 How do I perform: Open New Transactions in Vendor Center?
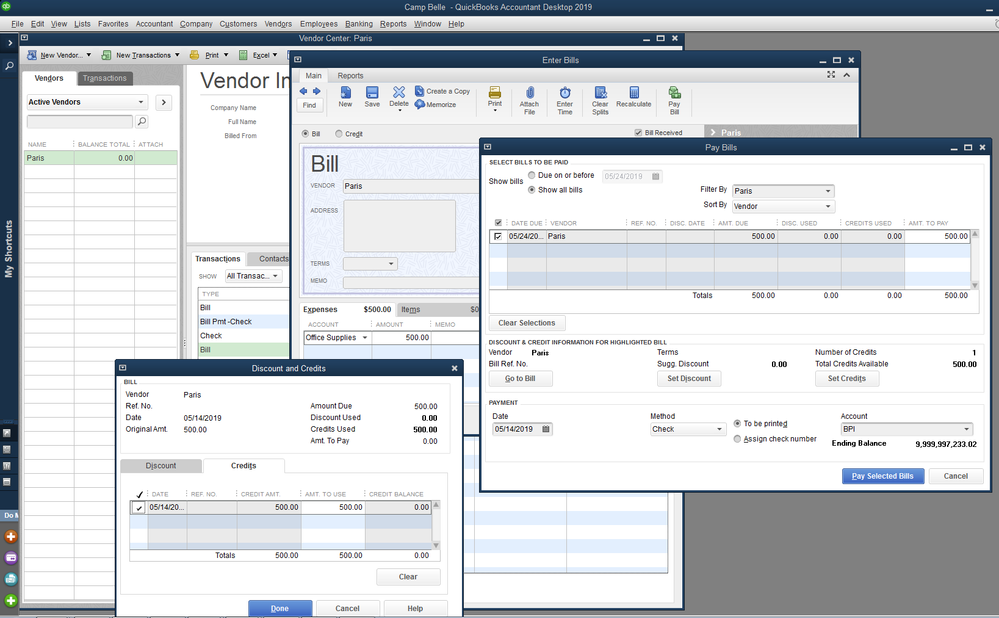click(x=141, y=55)
